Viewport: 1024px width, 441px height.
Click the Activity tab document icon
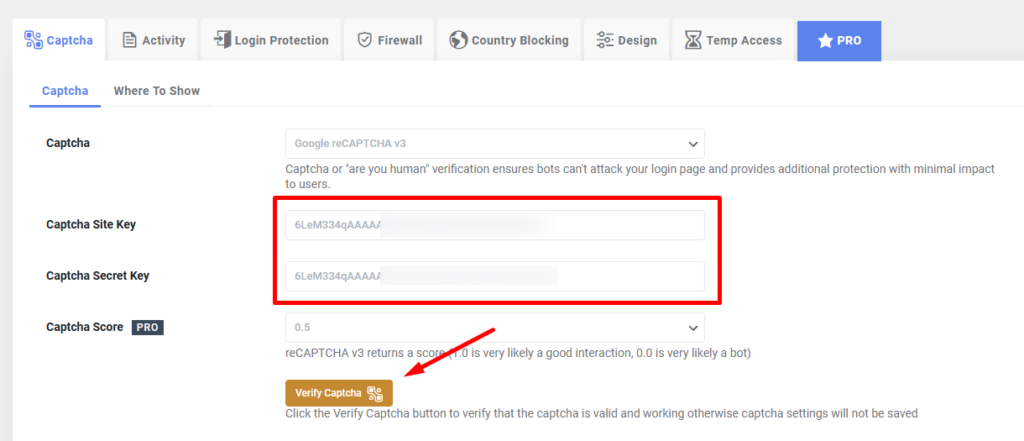click(129, 41)
